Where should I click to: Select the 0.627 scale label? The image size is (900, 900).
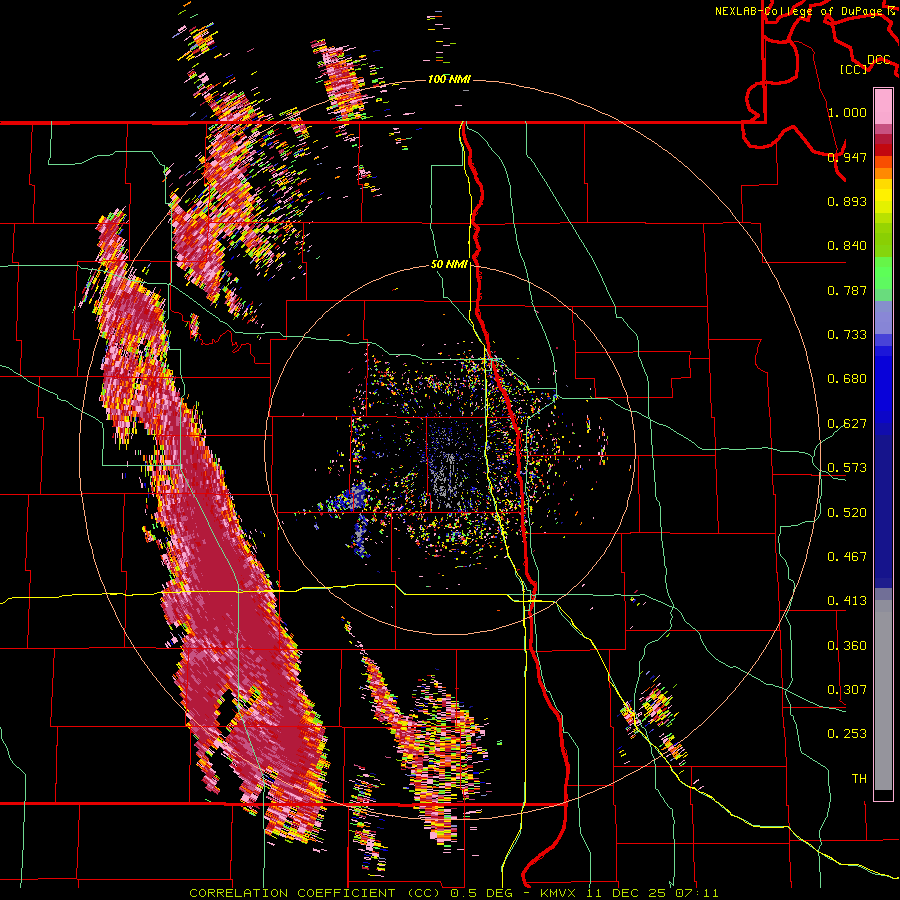(847, 424)
